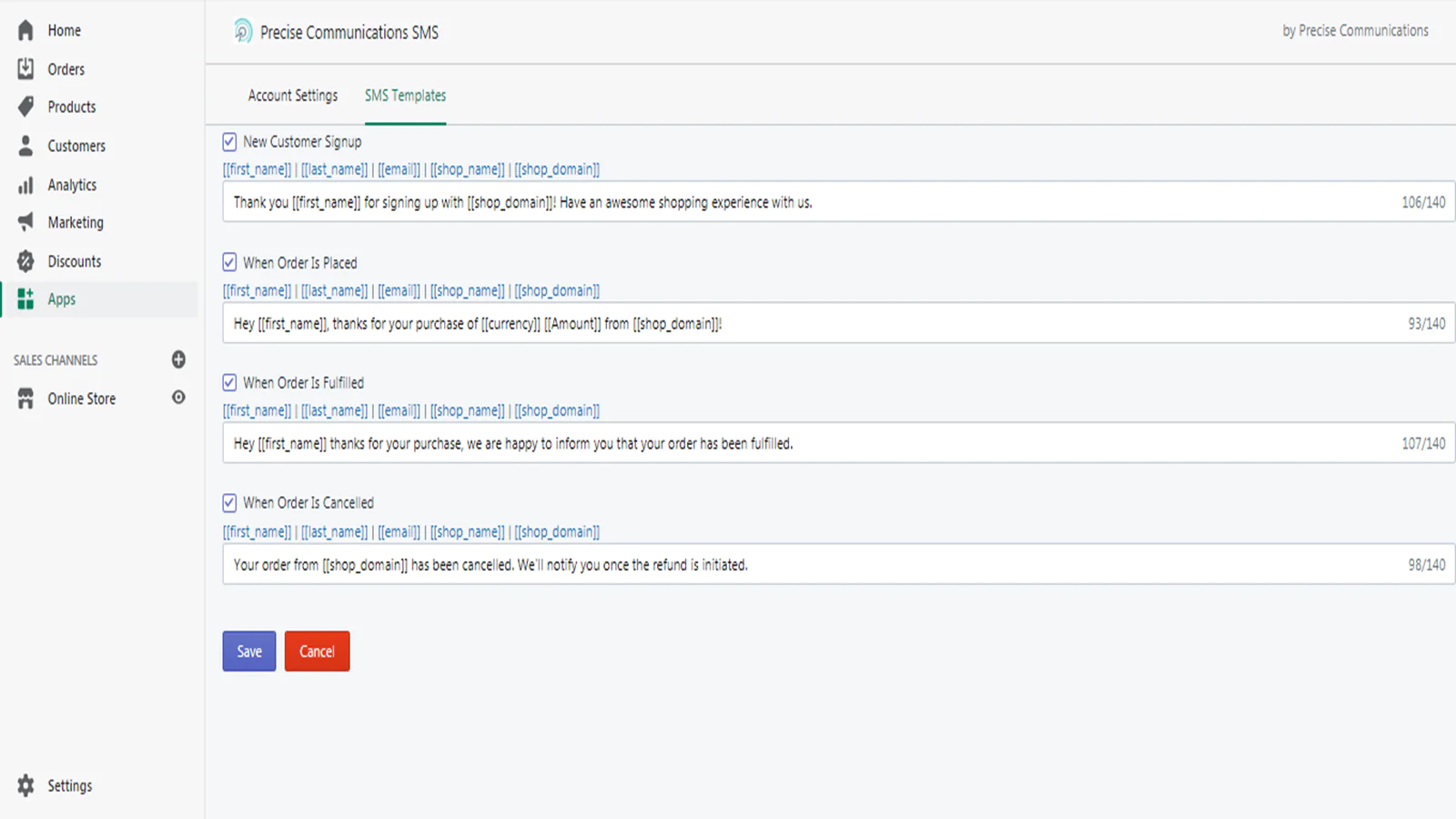Open Marketing menu item
1456x819 pixels.
tap(76, 222)
